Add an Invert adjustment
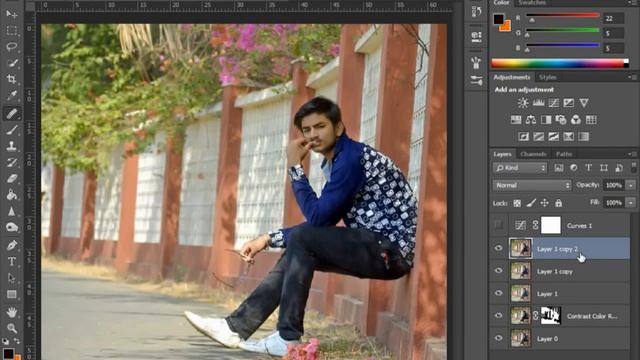The height and width of the screenshot is (360, 640). pos(524,136)
